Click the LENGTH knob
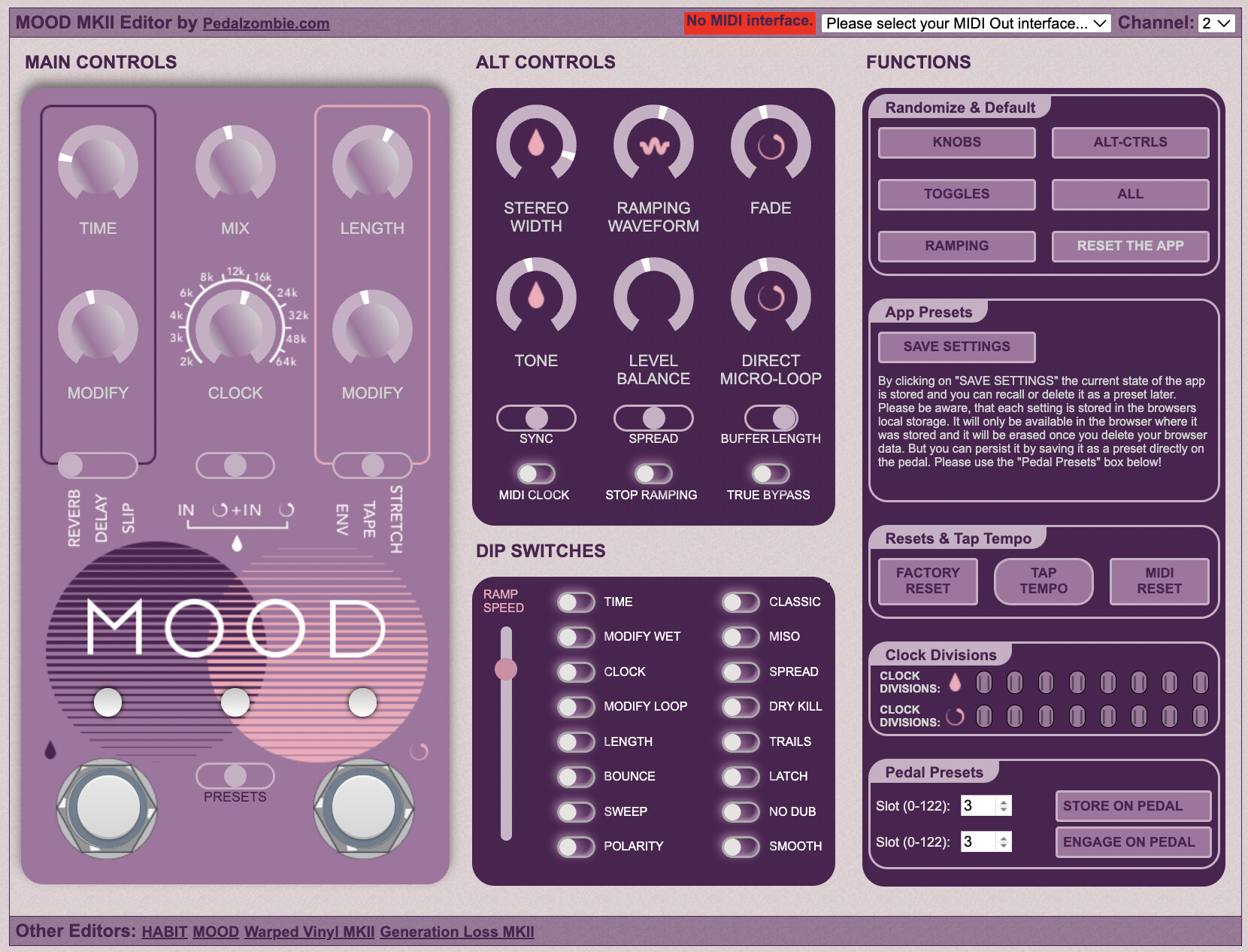Viewport: 1248px width, 952px height. click(372, 165)
